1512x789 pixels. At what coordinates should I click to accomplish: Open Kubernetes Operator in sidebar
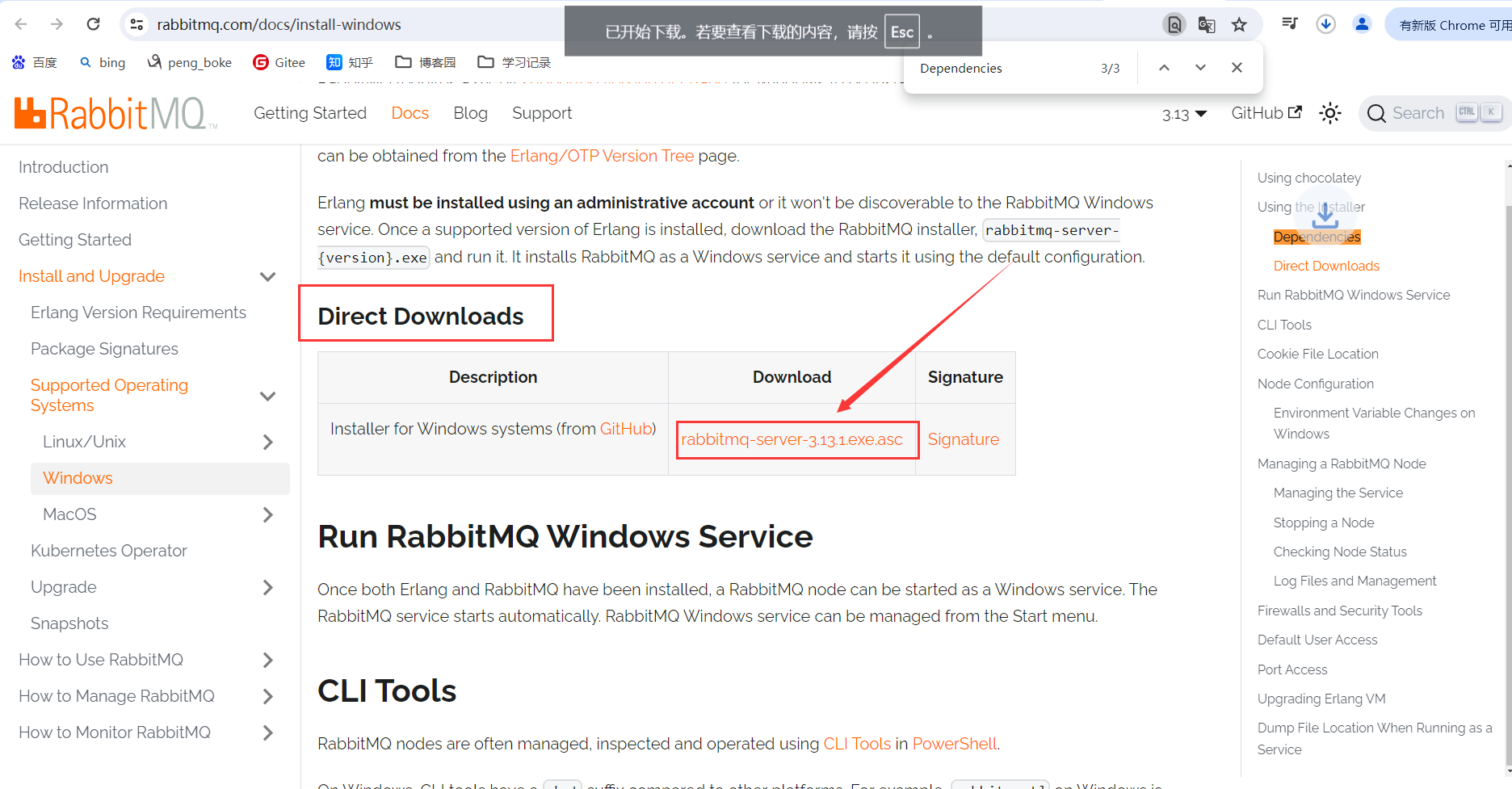[109, 551]
